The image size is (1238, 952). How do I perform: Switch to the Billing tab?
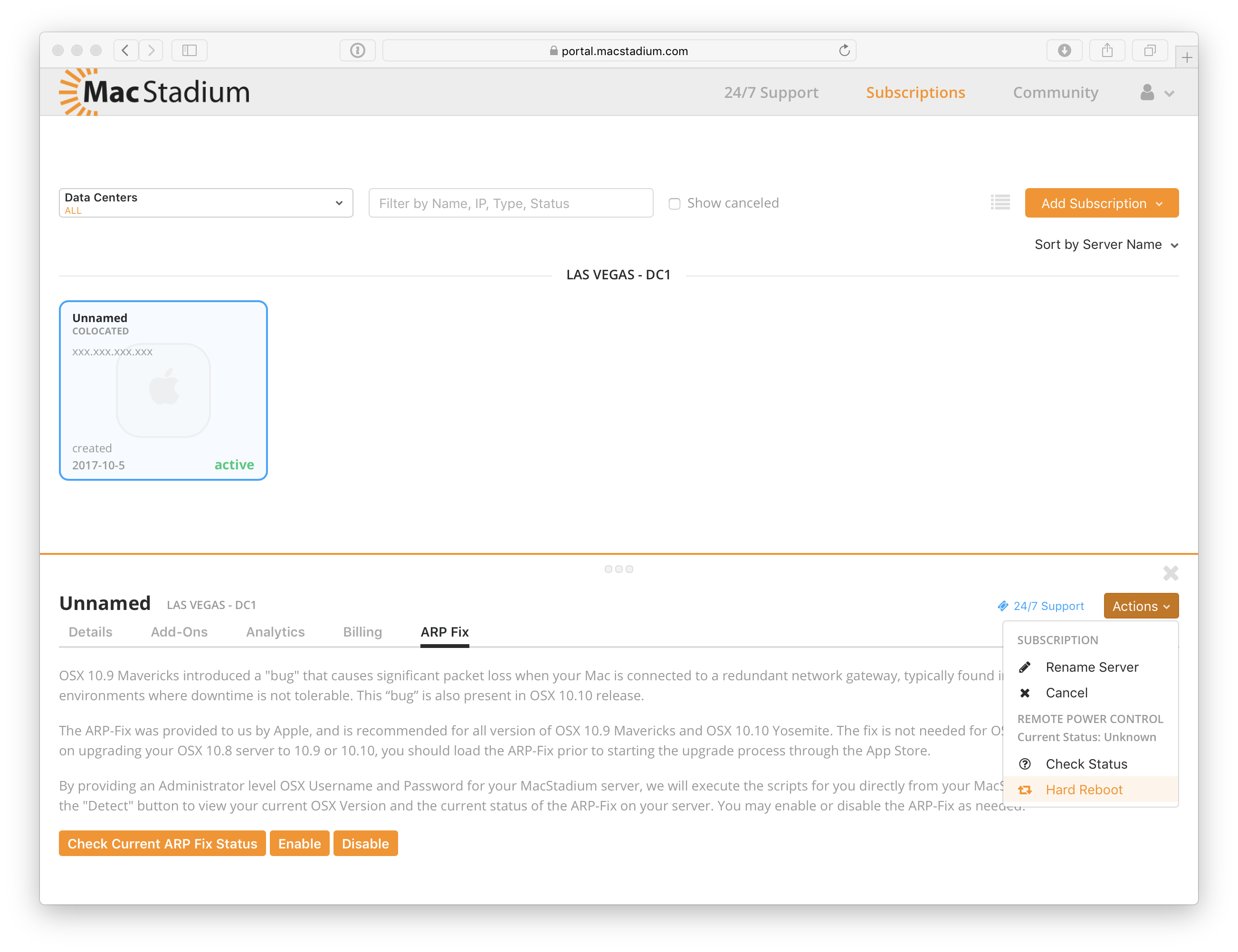click(362, 632)
